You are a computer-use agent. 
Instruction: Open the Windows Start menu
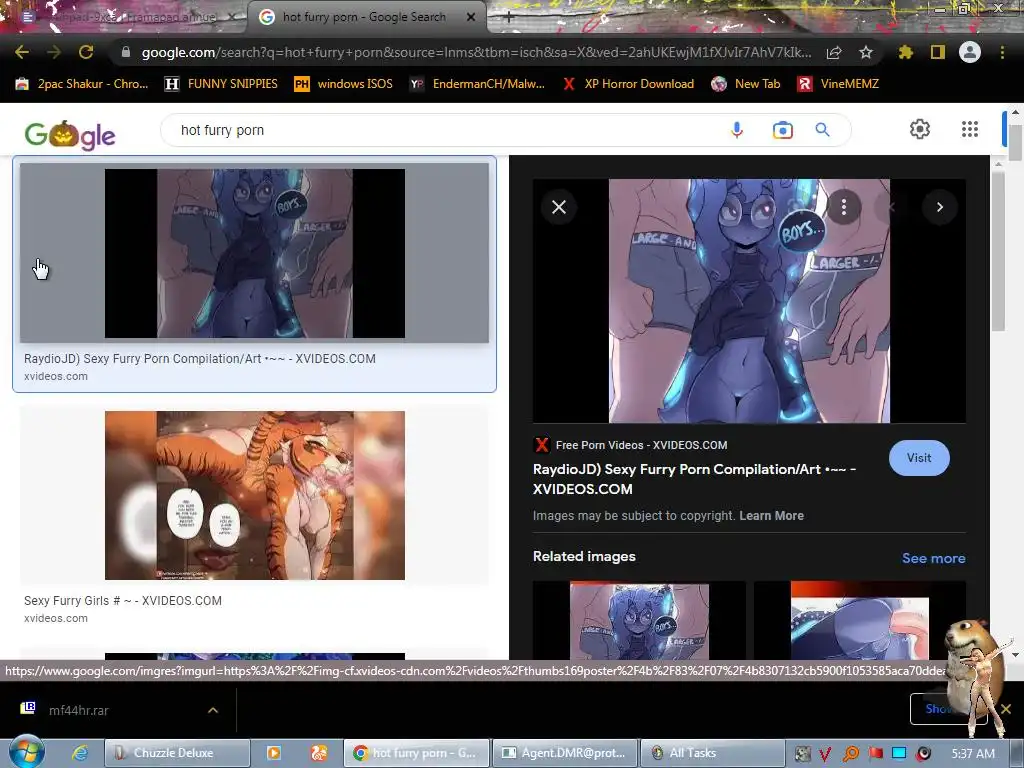(x=26, y=752)
